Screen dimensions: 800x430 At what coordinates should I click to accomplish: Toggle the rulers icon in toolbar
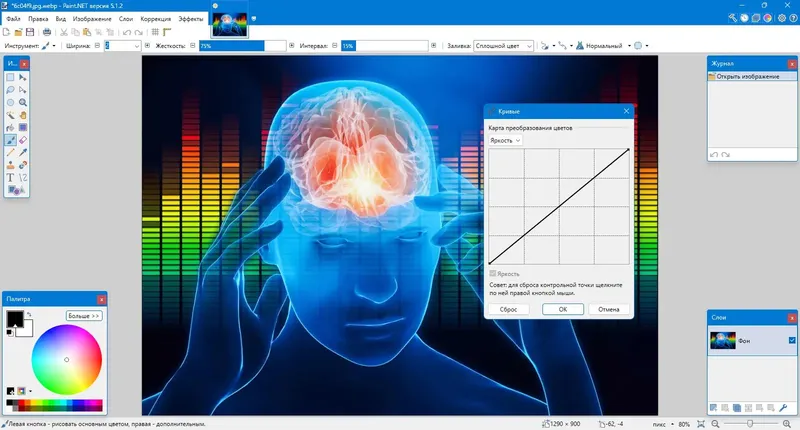tap(167, 32)
